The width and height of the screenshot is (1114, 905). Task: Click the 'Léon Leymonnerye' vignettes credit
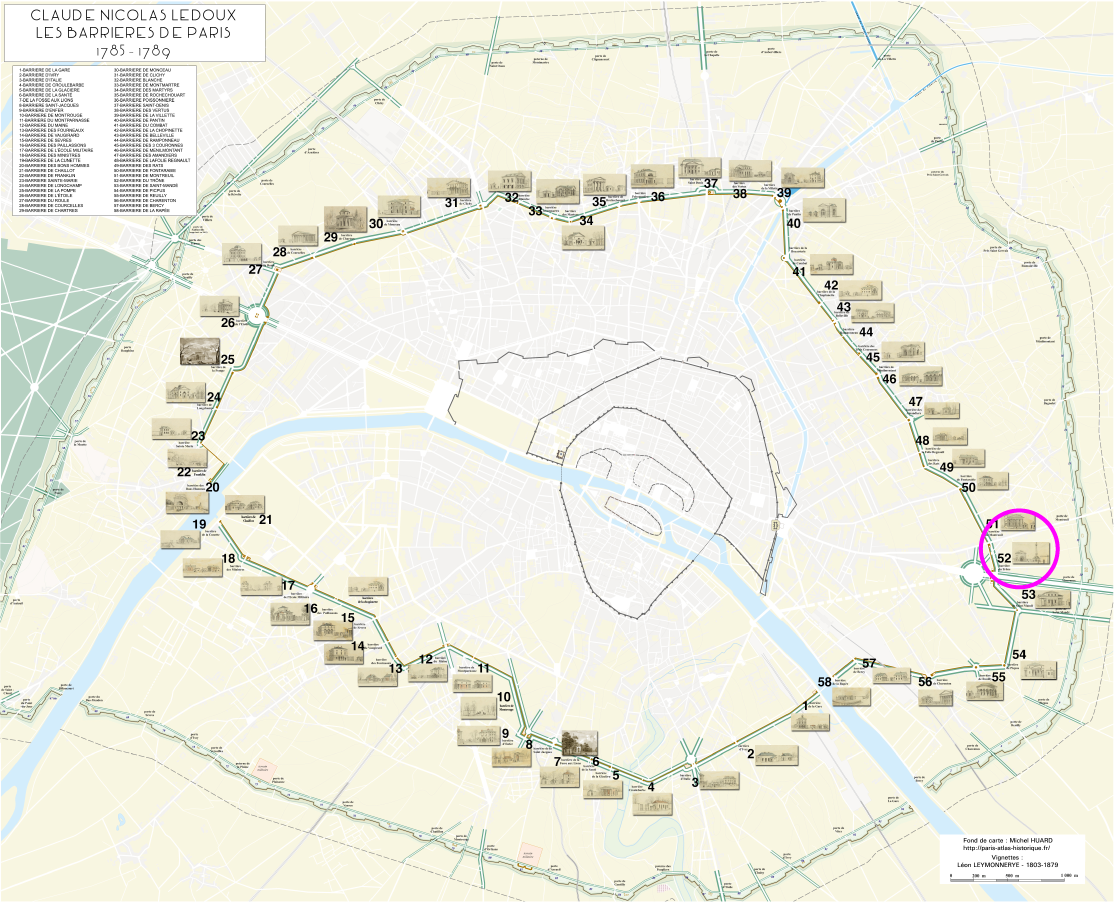[1007, 864]
